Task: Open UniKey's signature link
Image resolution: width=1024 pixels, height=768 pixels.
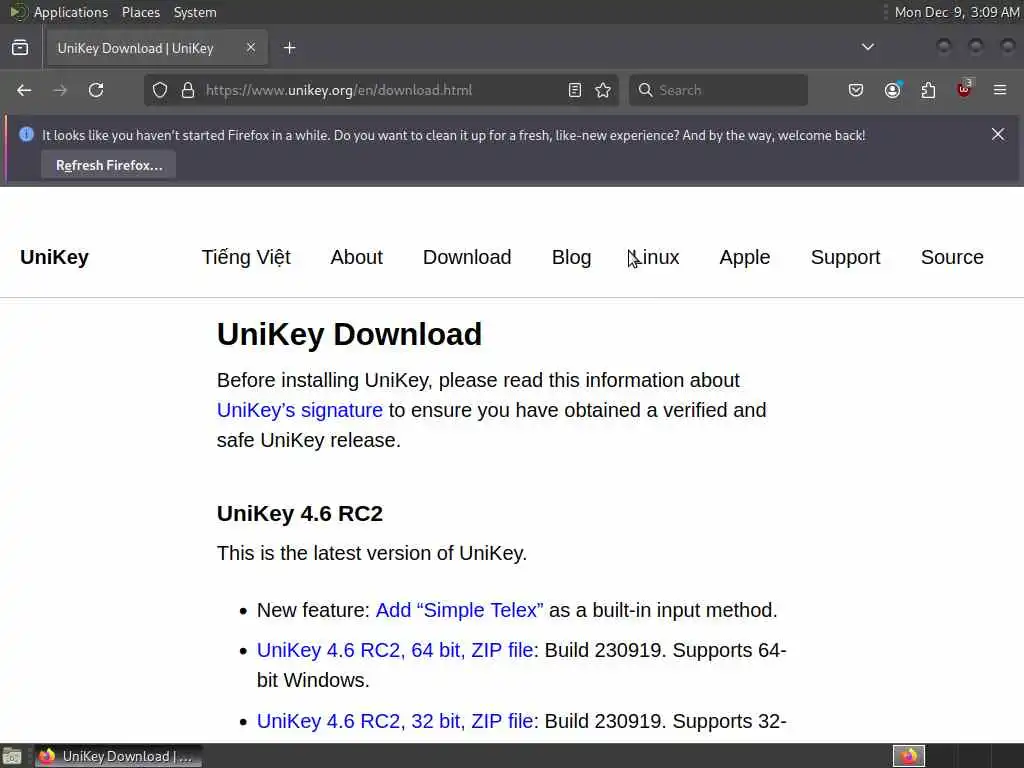Action: coord(300,410)
